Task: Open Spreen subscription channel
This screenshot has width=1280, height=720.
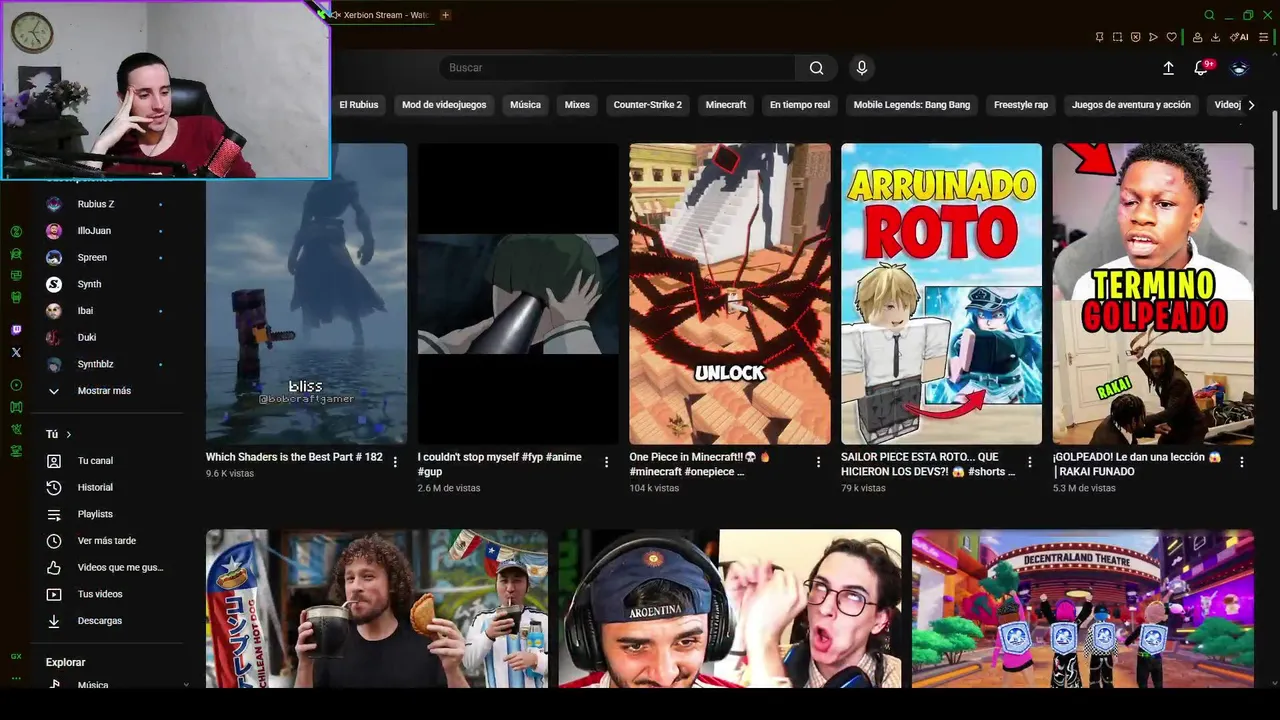Action: pyautogui.click(x=108, y=258)
